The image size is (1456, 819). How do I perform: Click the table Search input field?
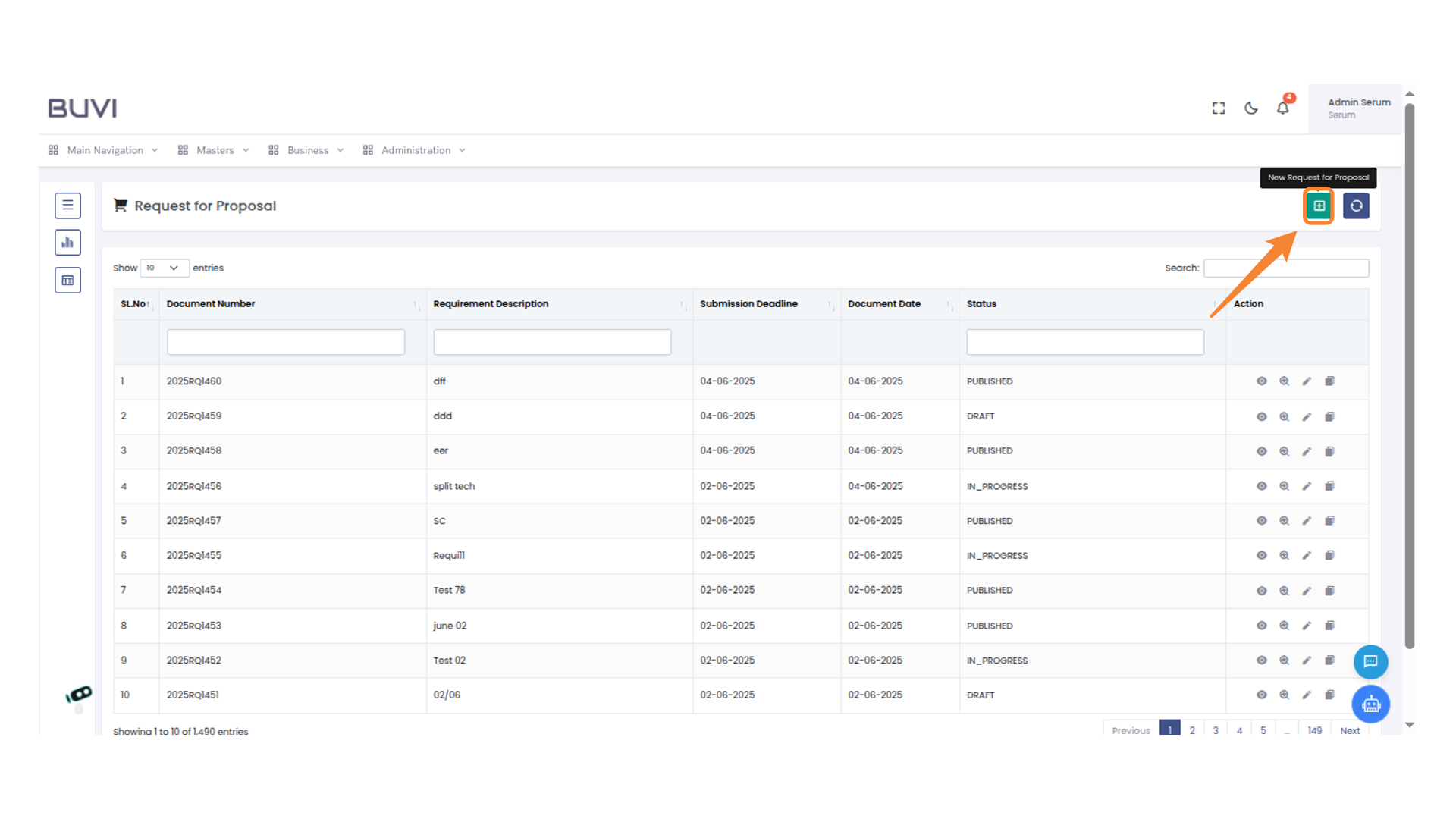point(1286,268)
